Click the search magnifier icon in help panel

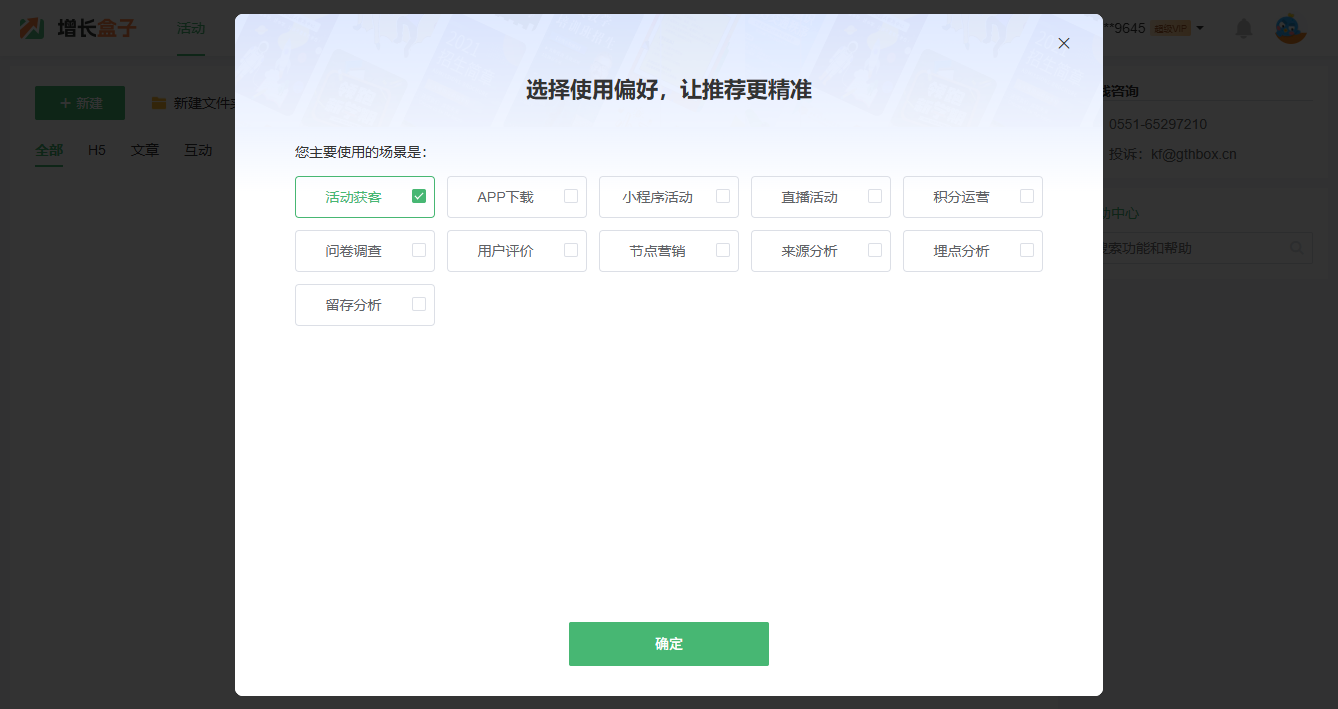(x=1296, y=248)
